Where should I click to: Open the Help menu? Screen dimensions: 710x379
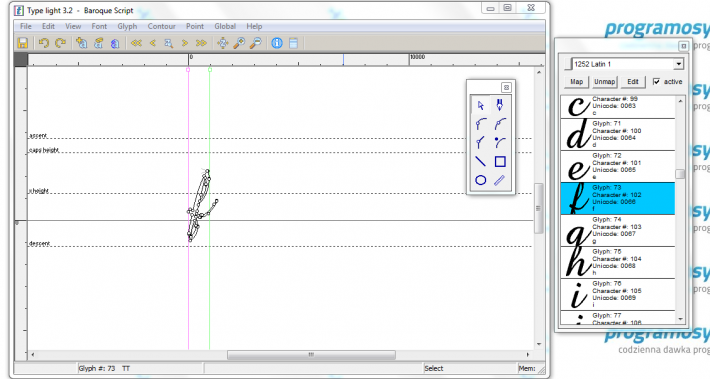click(254, 26)
